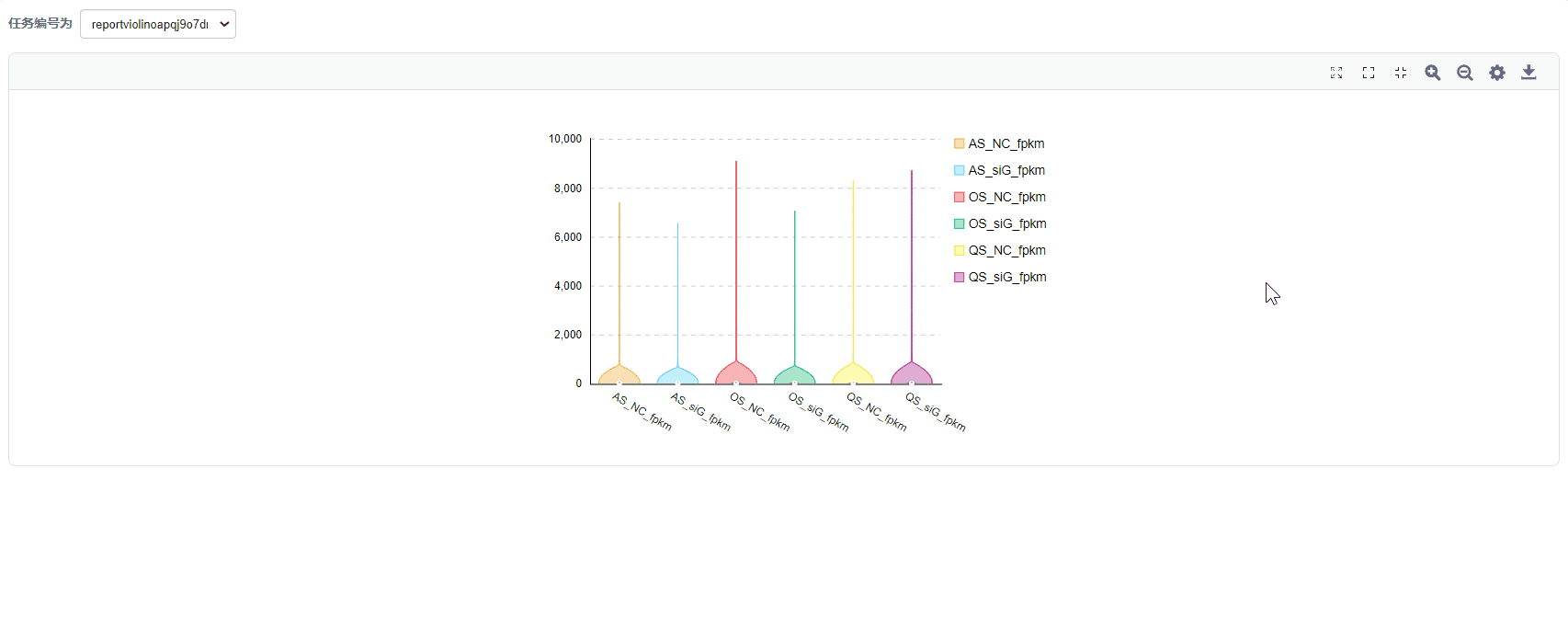Click the 4,000 y-axis tick label
The image size is (1568, 640).
point(568,286)
